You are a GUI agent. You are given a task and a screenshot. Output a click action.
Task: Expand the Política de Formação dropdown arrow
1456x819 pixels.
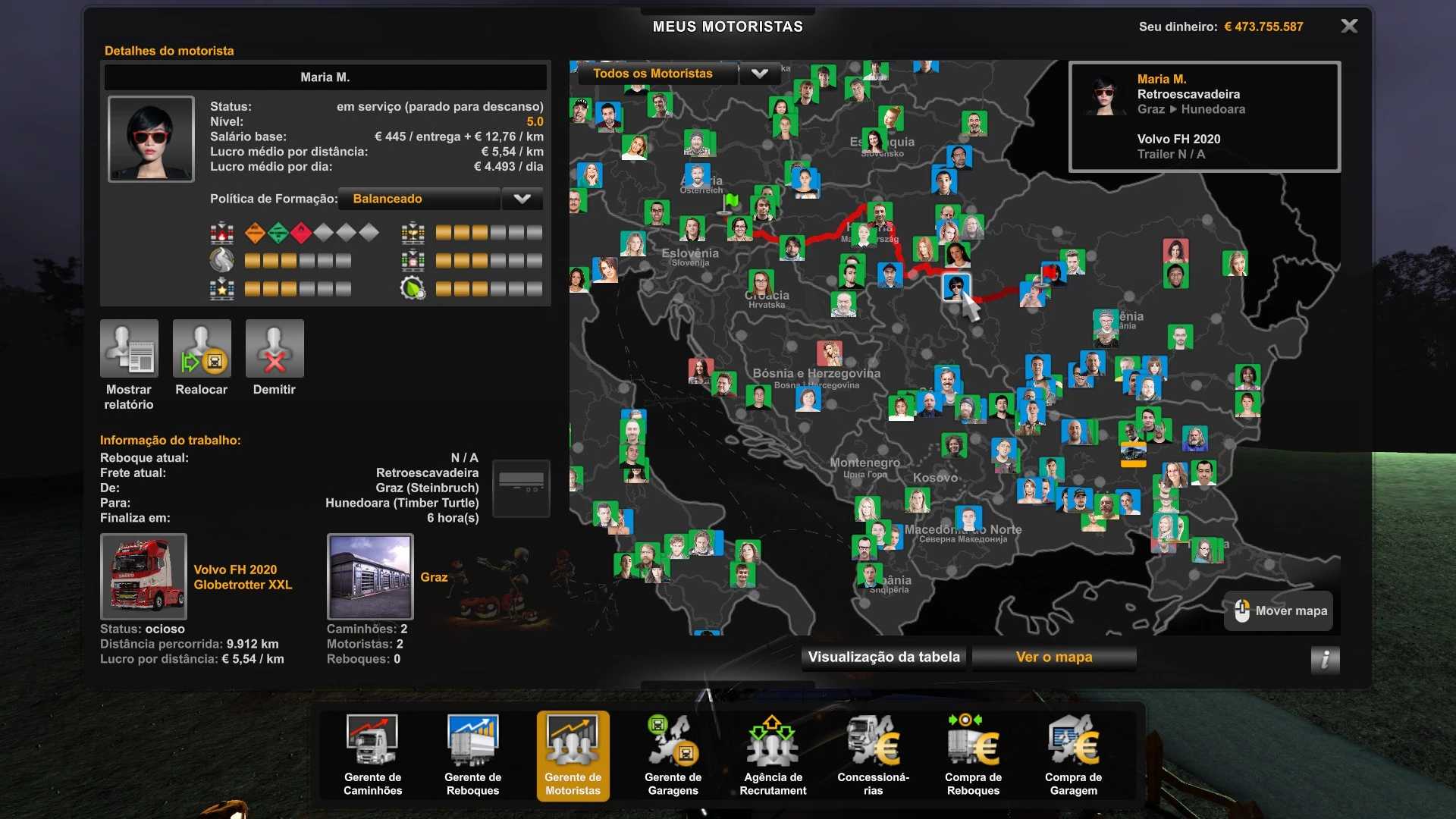522,199
